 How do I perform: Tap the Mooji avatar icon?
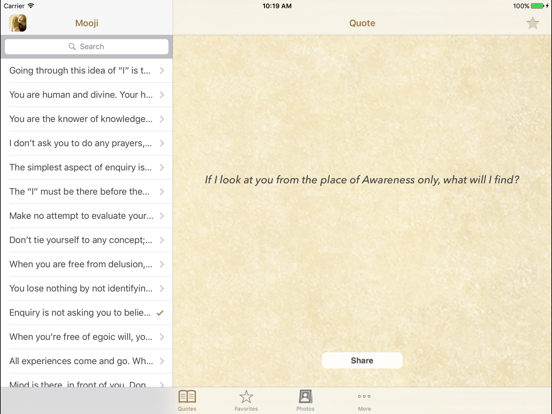point(18,23)
